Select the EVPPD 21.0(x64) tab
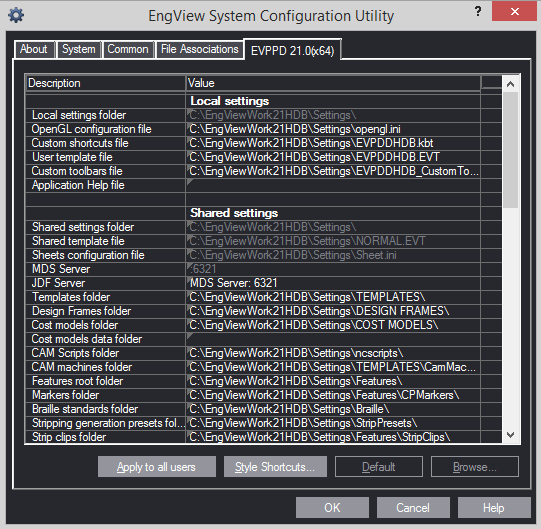This screenshot has height=529, width=541. pos(293,50)
